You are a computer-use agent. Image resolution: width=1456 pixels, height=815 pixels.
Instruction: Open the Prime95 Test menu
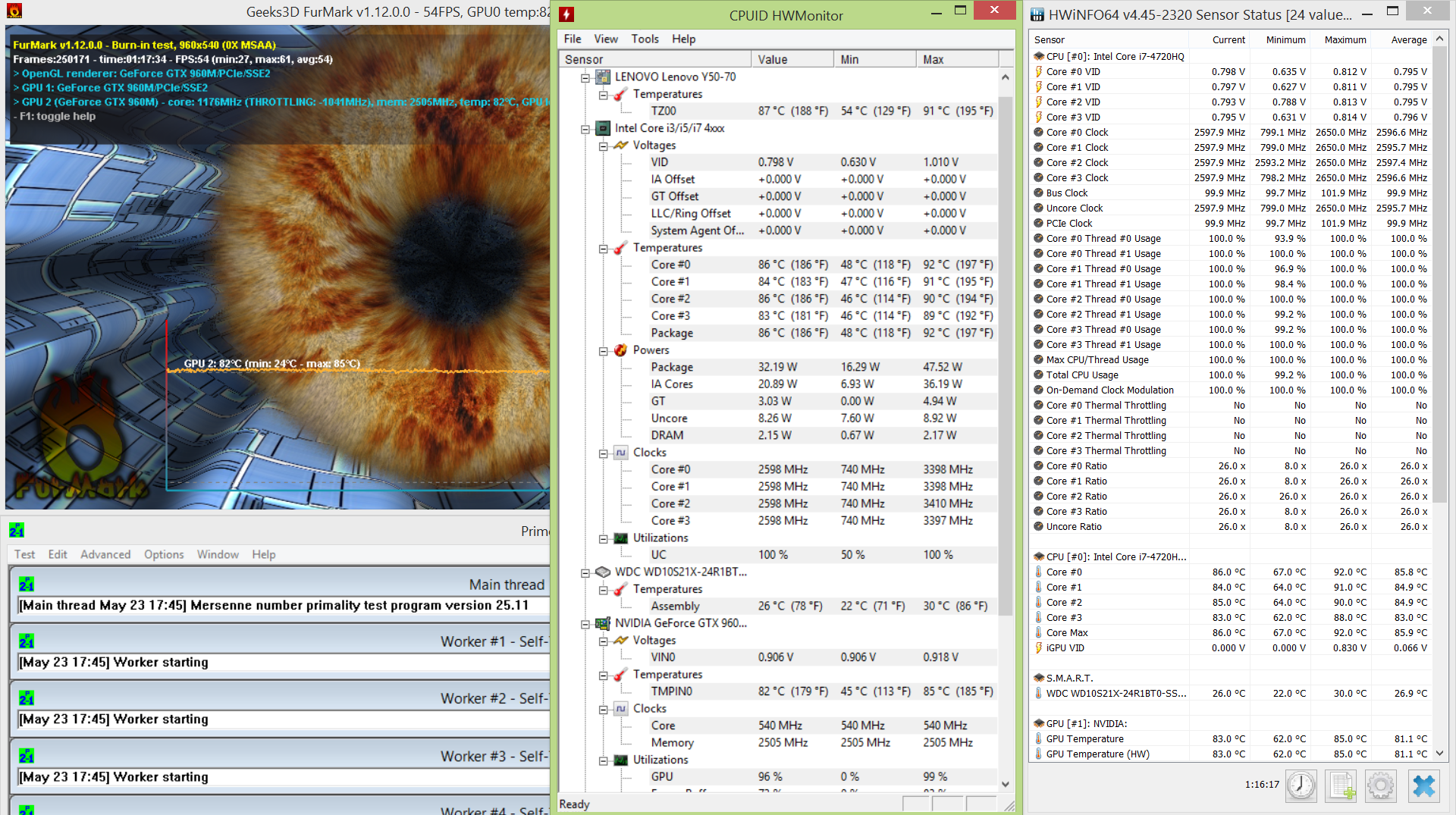[24, 554]
